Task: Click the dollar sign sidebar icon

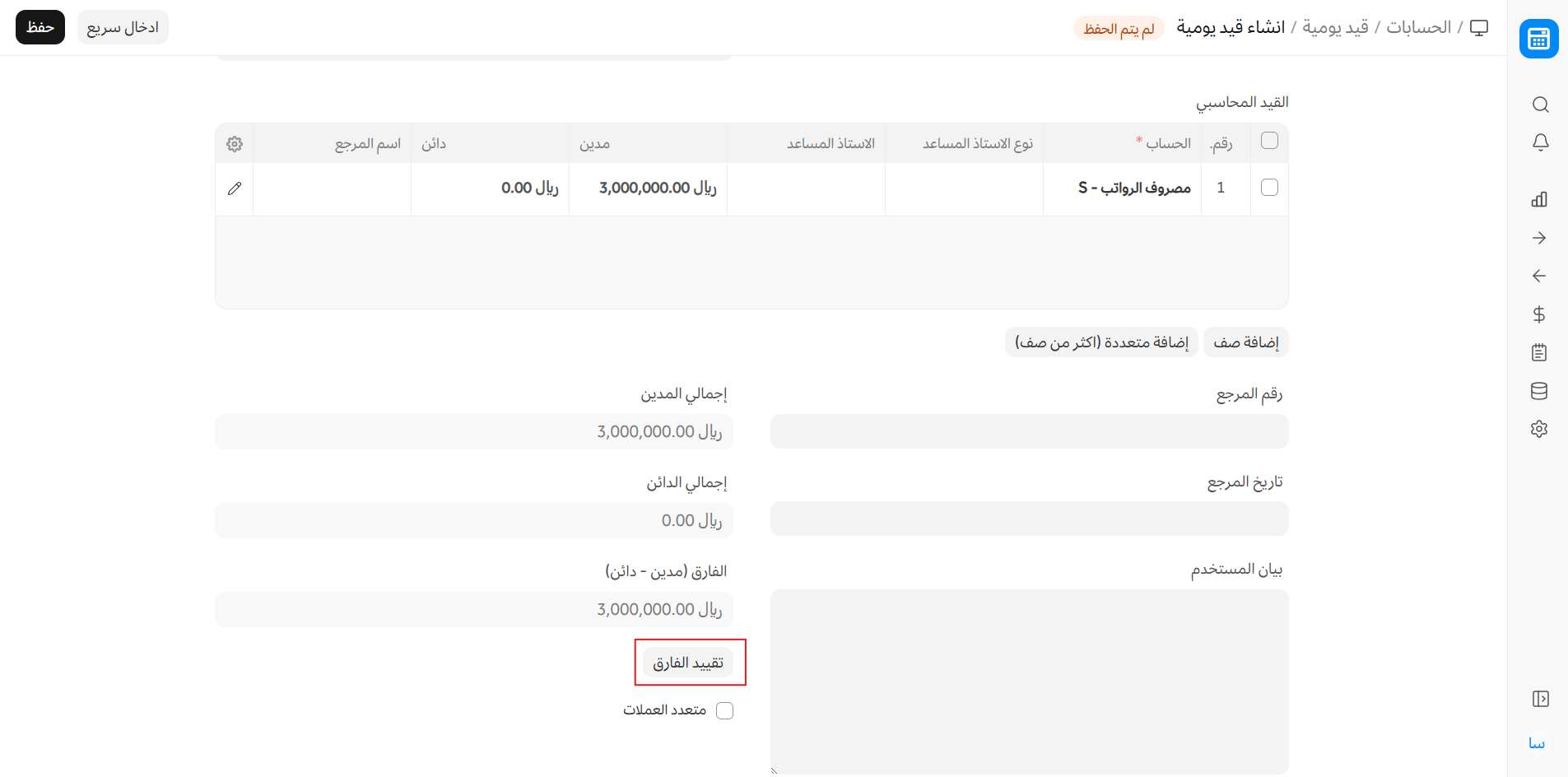Action: pyautogui.click(x=1539, y=314)
